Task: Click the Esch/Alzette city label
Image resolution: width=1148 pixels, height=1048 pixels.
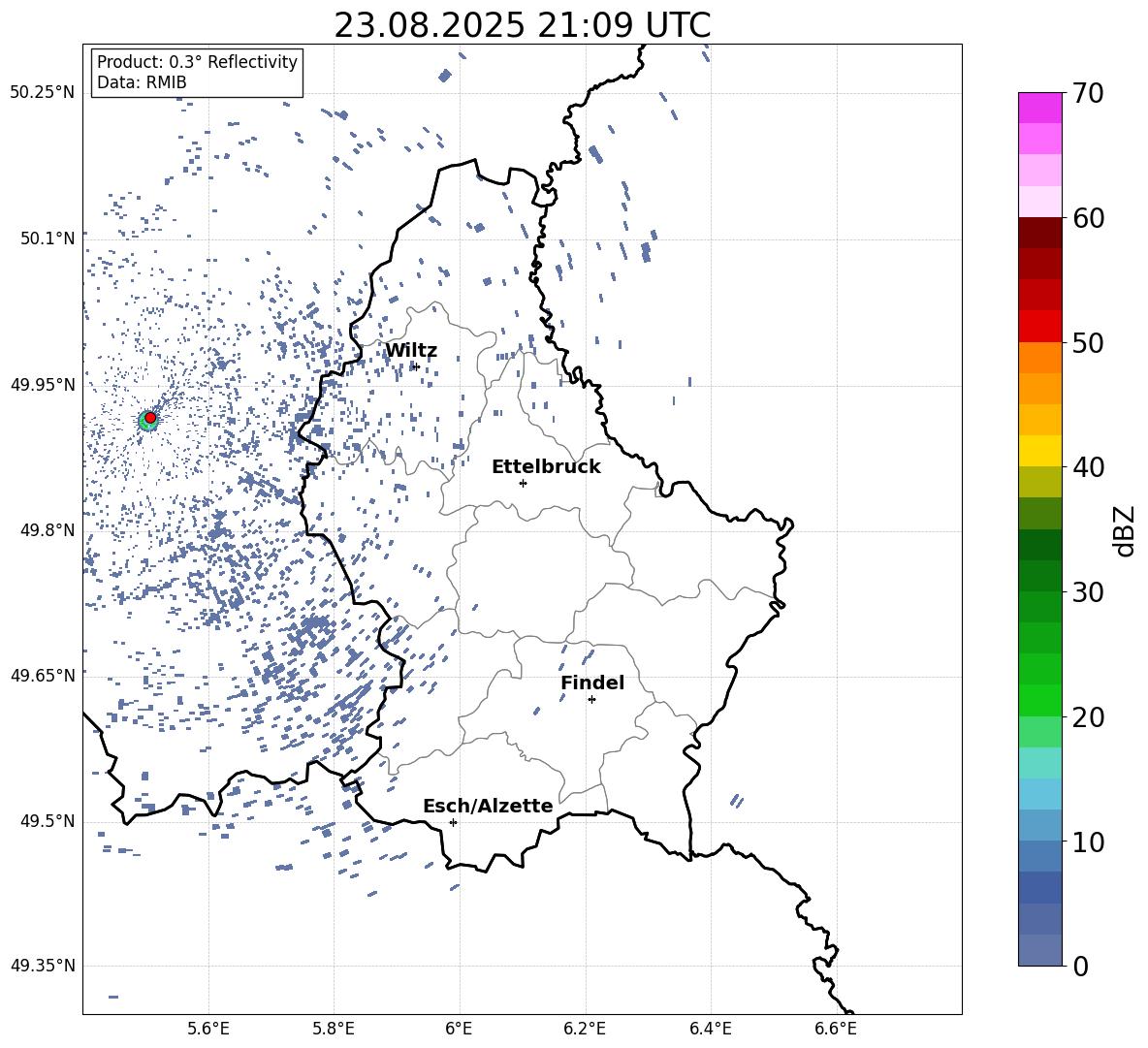Action: click(488, 806)
